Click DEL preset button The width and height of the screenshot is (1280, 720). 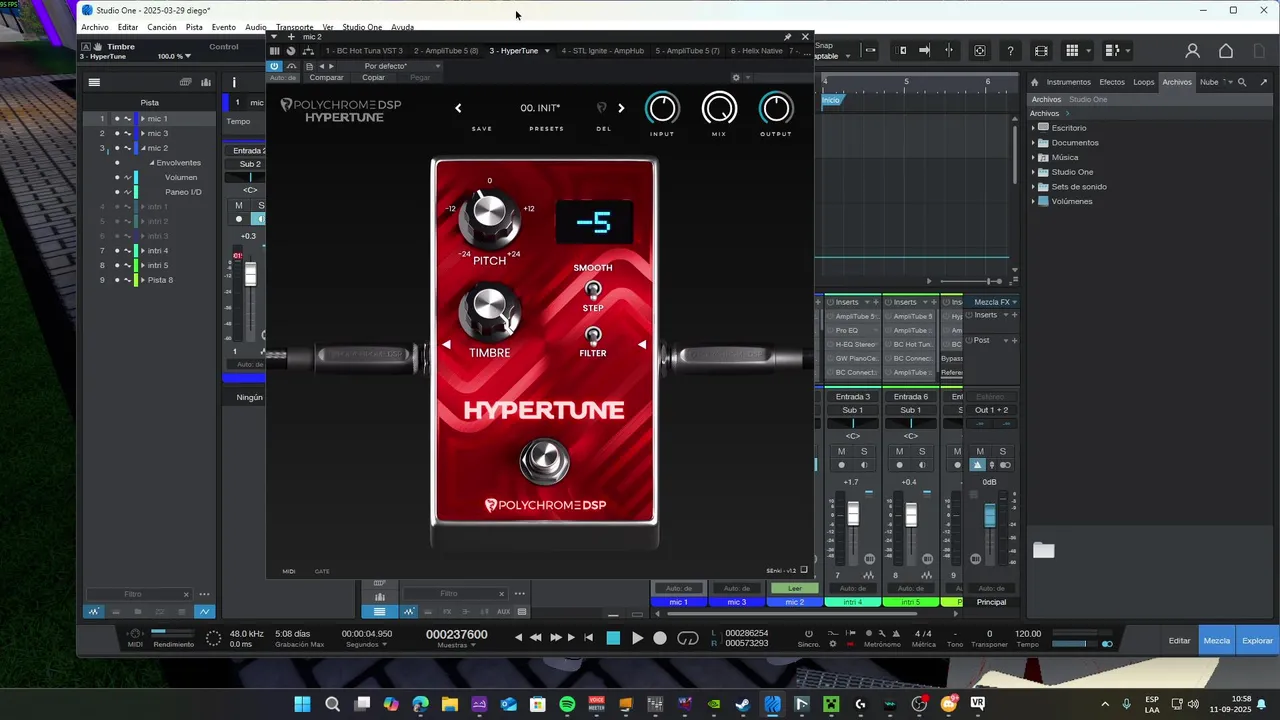click(x=604, y=129)
